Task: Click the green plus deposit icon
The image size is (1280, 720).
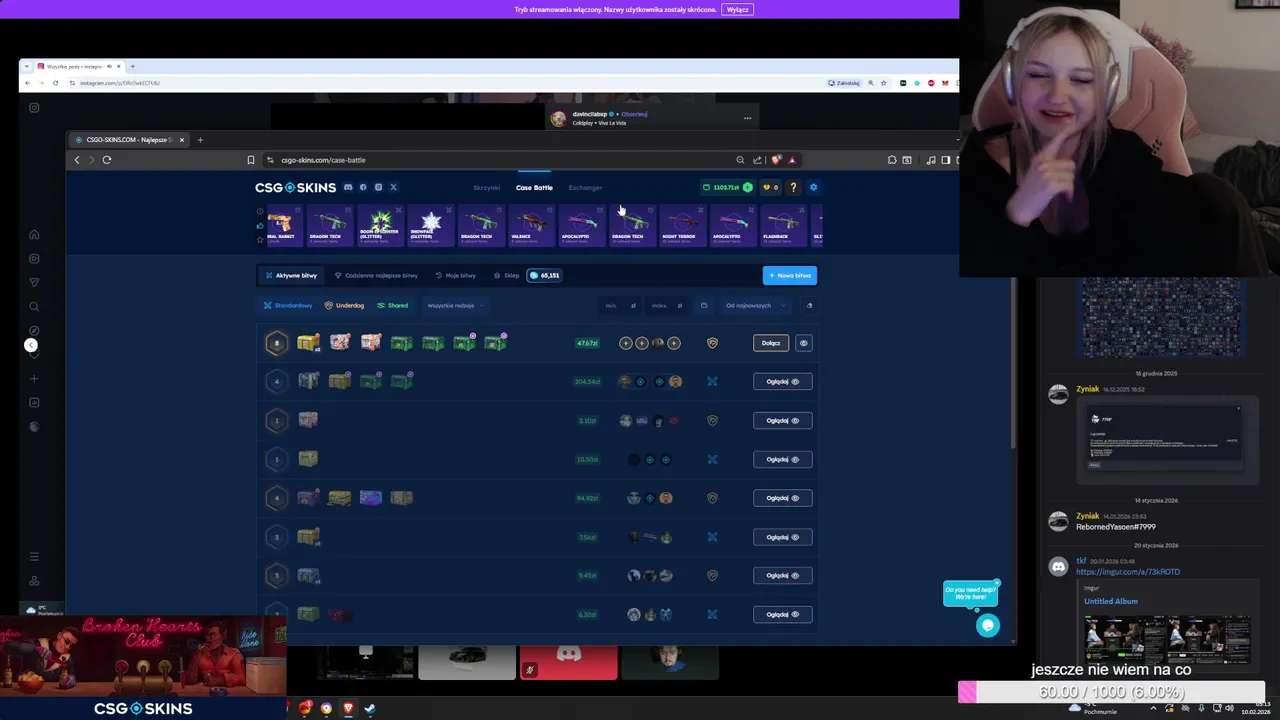Action: click(747, 187)
